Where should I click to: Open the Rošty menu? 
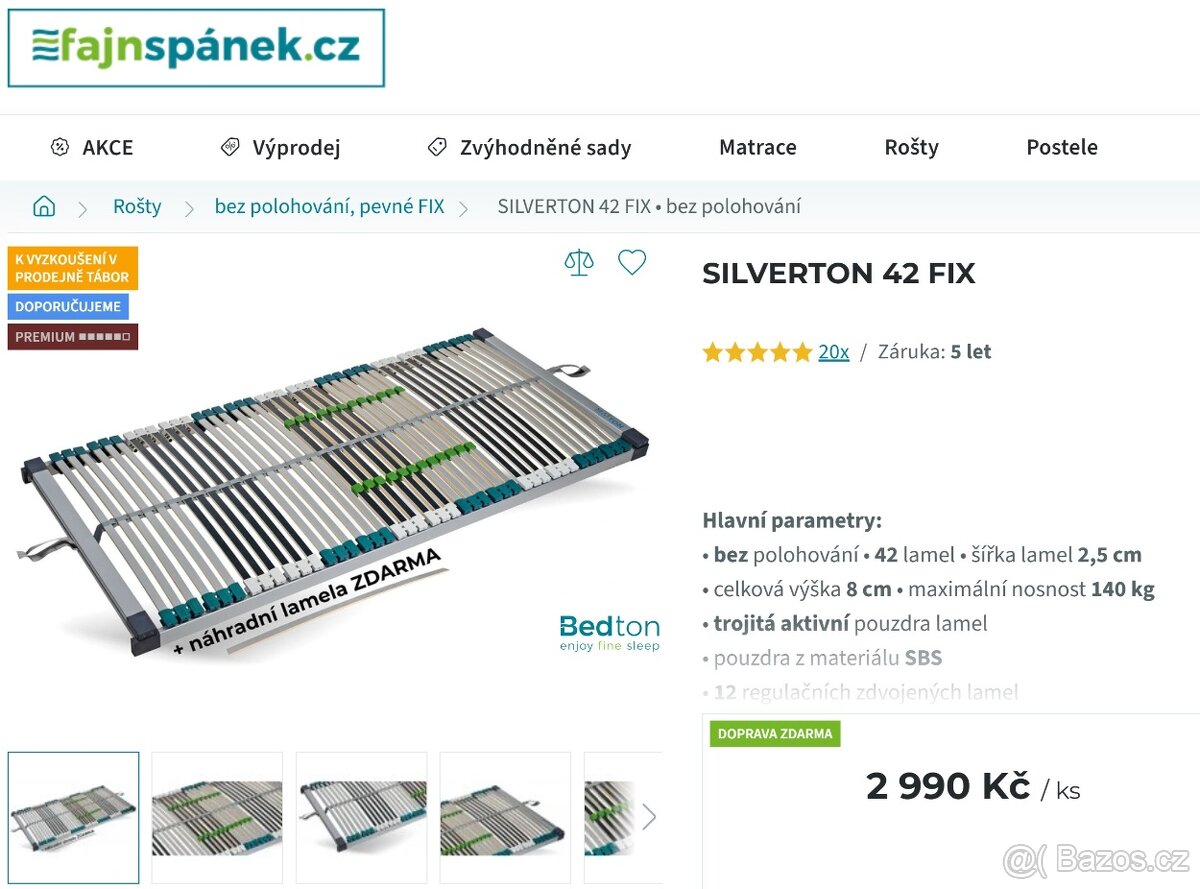pyautogui.click(x=912, y=147)
